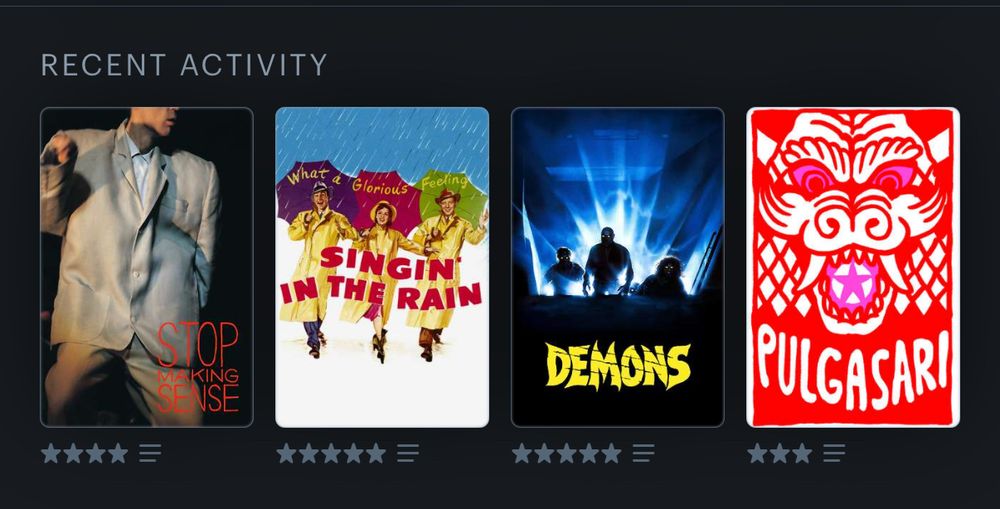Open the Stop Making Sense poster
The height and width of the screenshot is (509, 1000).
point(147,267)
